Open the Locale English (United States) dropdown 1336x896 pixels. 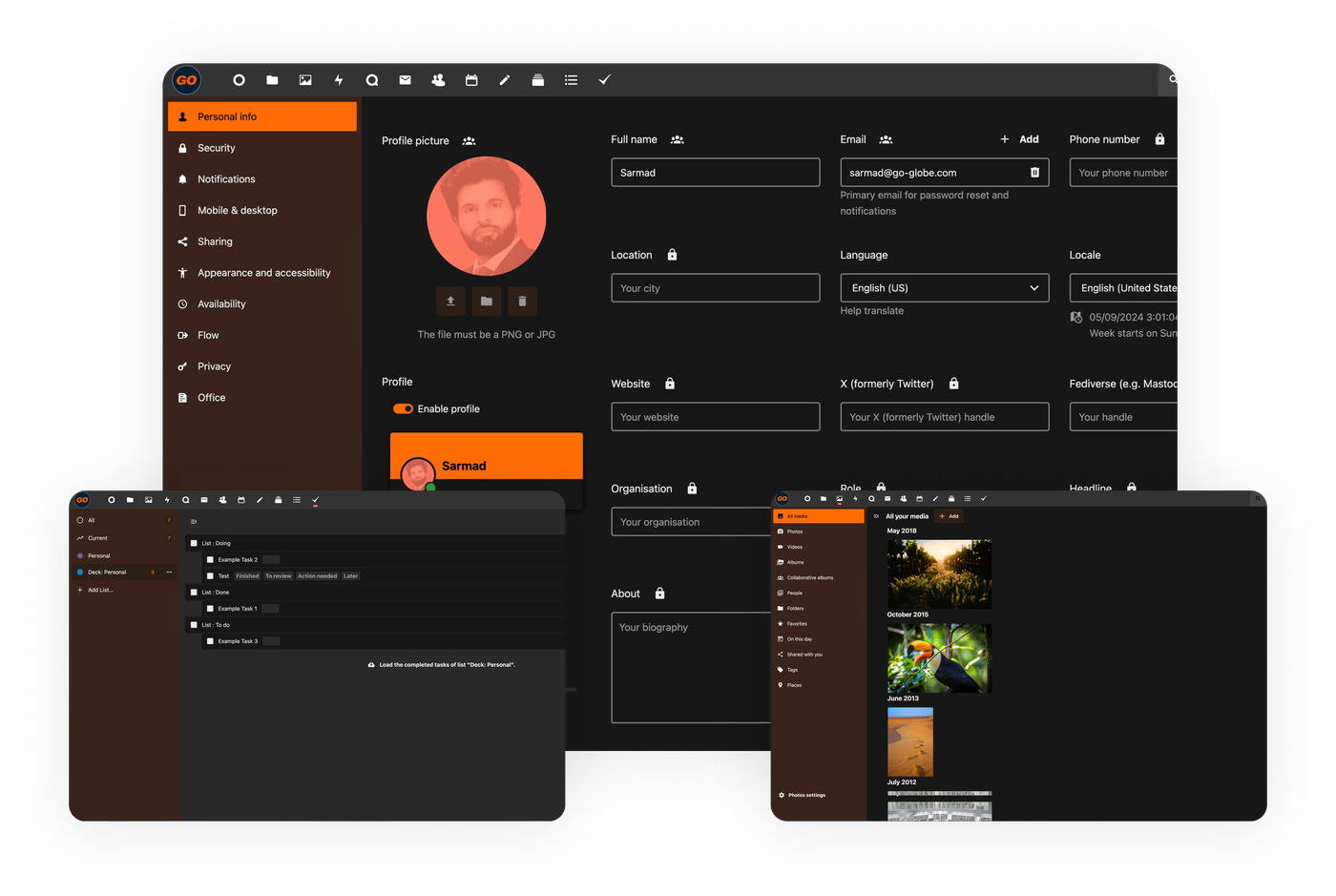[1126, 288]
